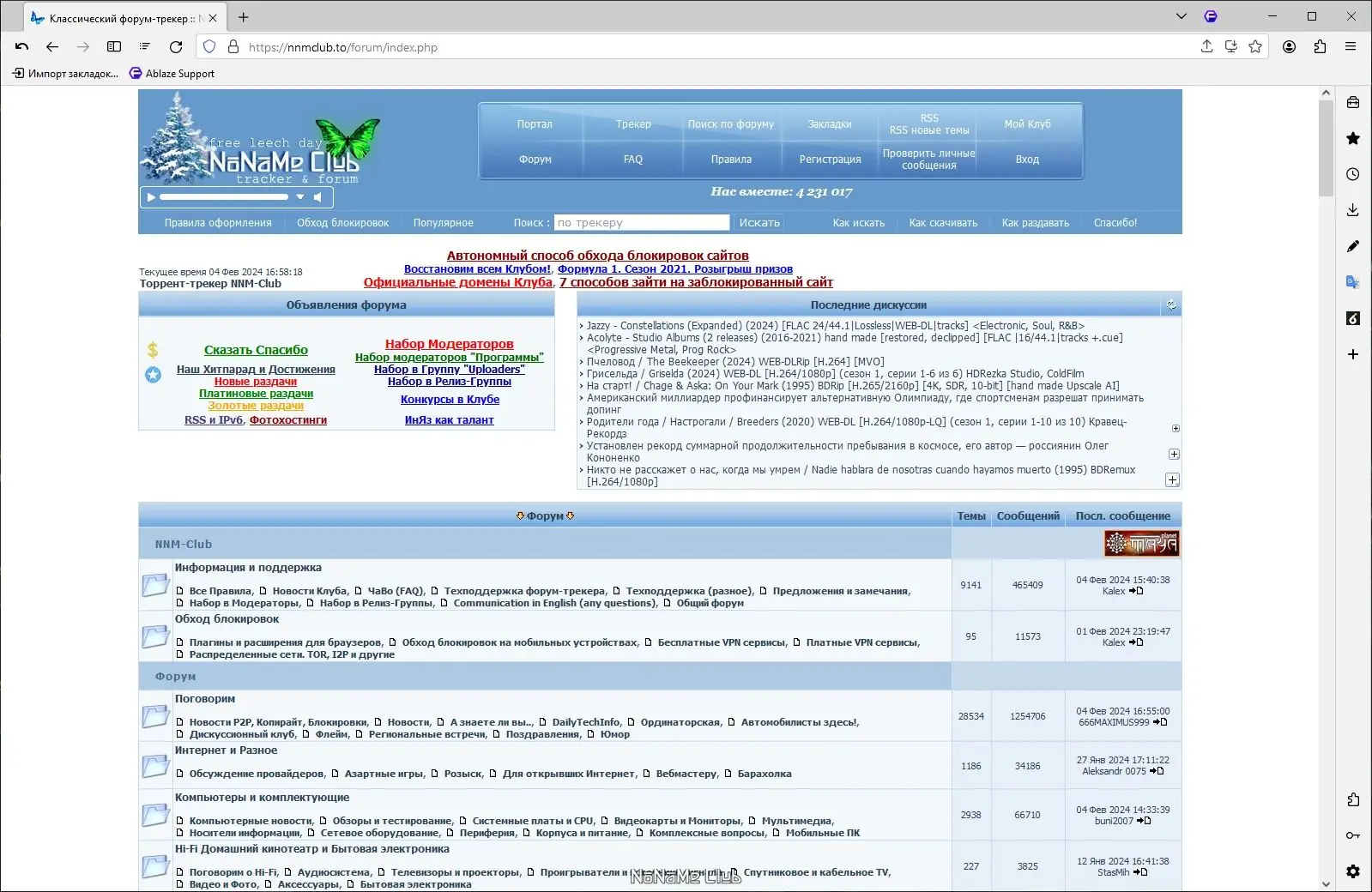Open the shield tracking protection icon
Viewport: 1372px width, 892px height.
[x=209, y=47]
